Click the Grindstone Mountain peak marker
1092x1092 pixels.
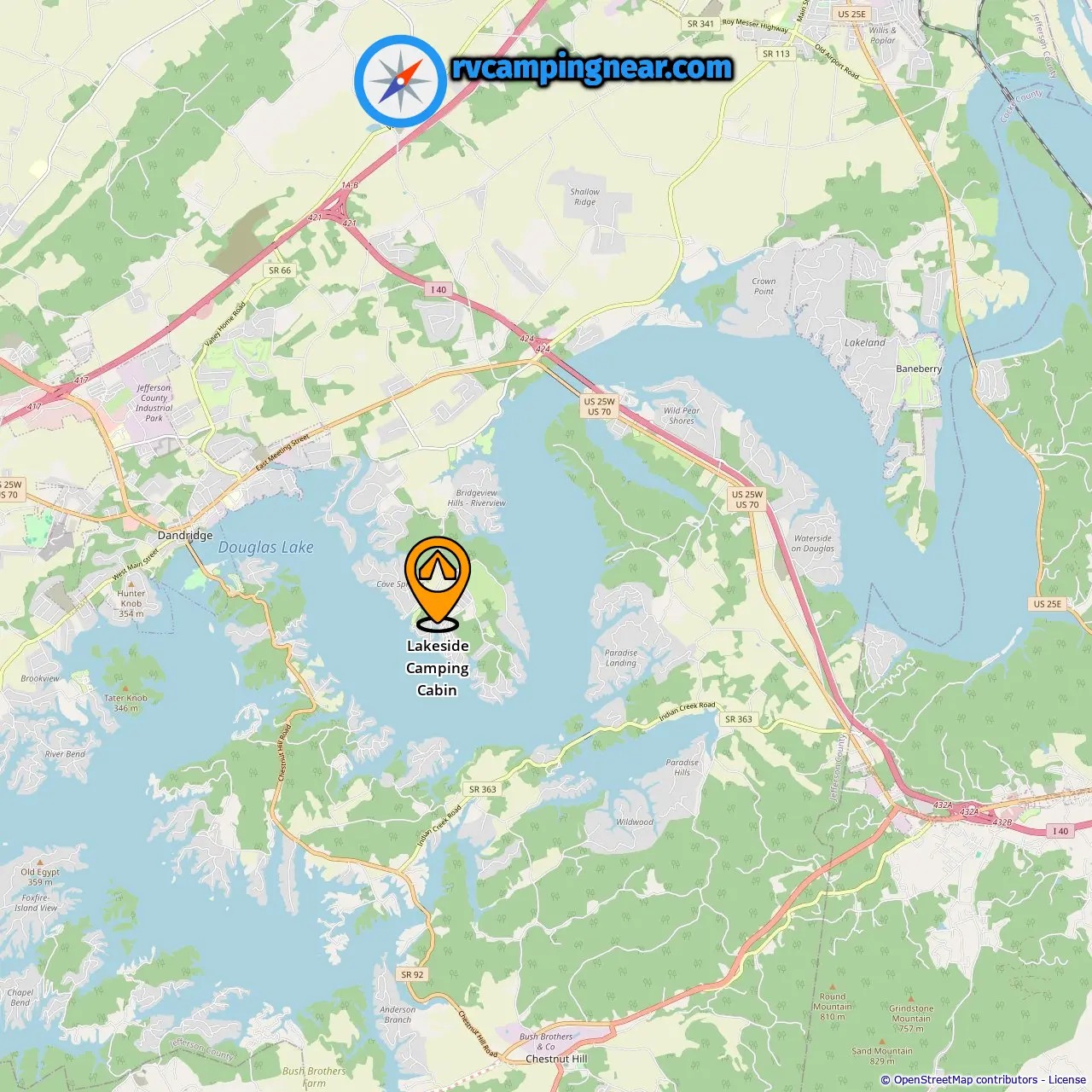coord(911,998)
